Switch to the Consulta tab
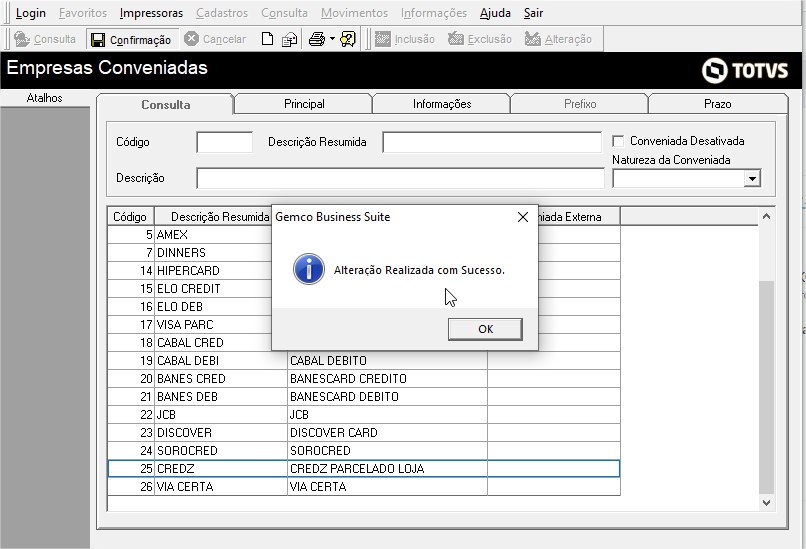Image resolution: width=806 pixels, height=549 pixels. point(166,104)
